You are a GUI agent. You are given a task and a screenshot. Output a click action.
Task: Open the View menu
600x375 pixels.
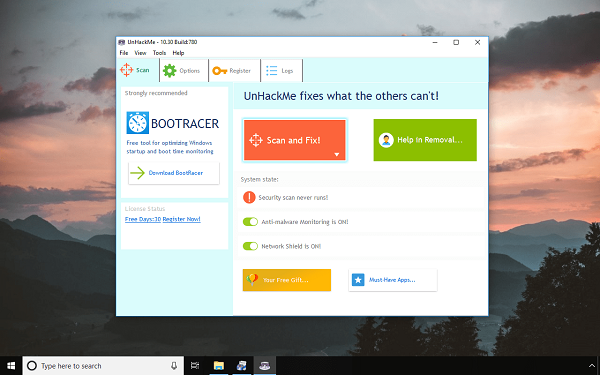click(x=140, y=53)
